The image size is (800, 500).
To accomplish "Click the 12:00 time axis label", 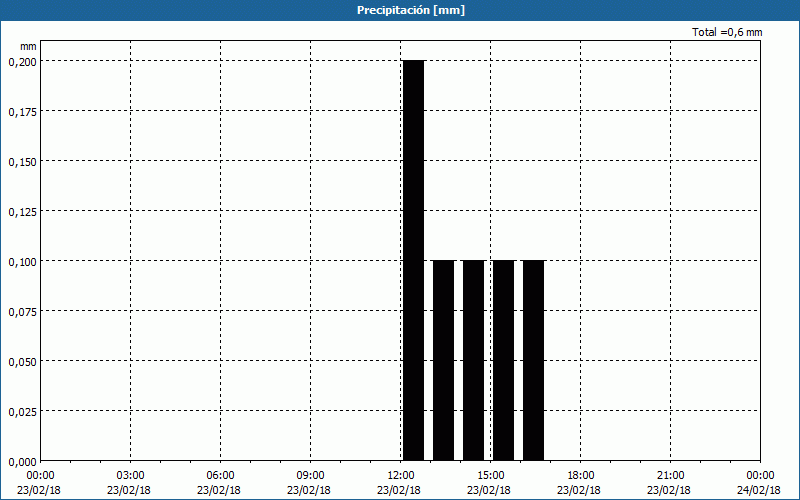I will point(401,476).
